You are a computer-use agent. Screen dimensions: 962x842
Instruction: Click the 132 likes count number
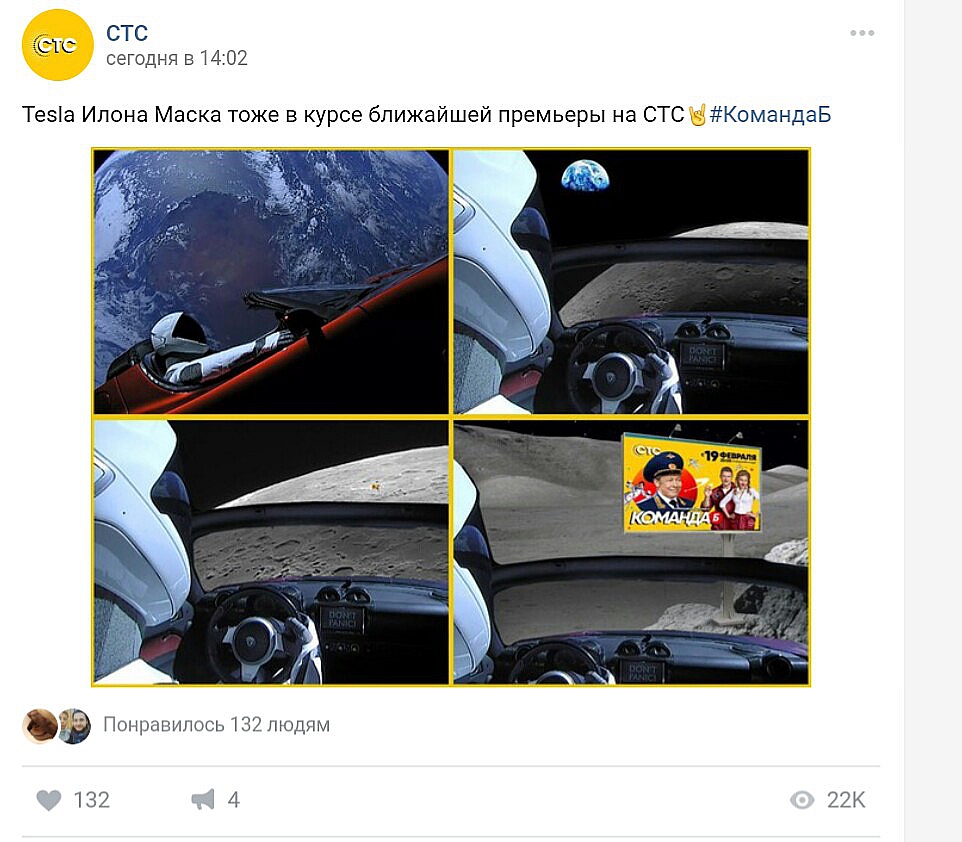click(91, 800)
